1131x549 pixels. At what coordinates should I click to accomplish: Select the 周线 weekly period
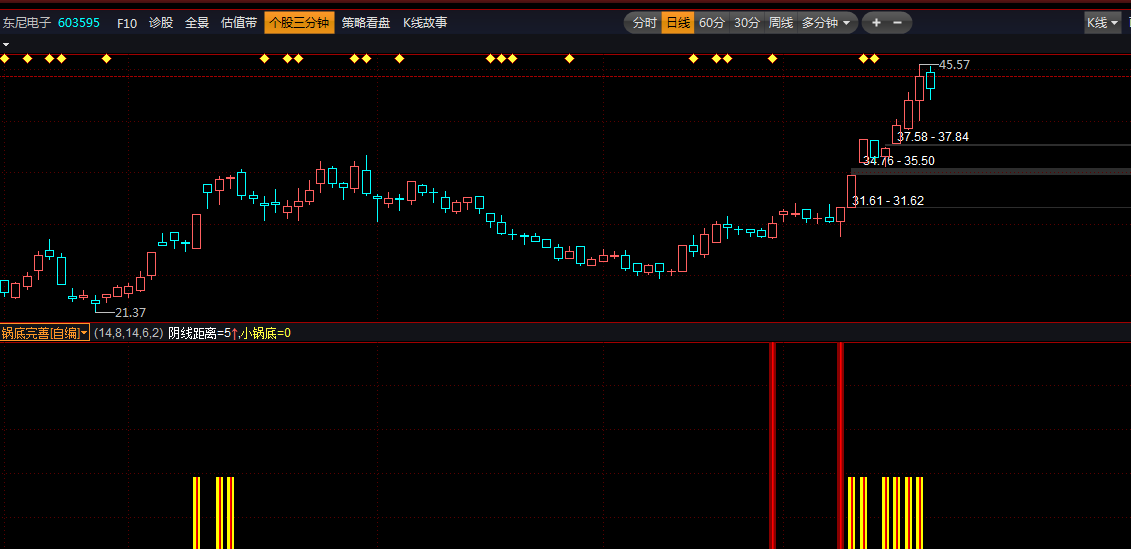tap(780, 23)
